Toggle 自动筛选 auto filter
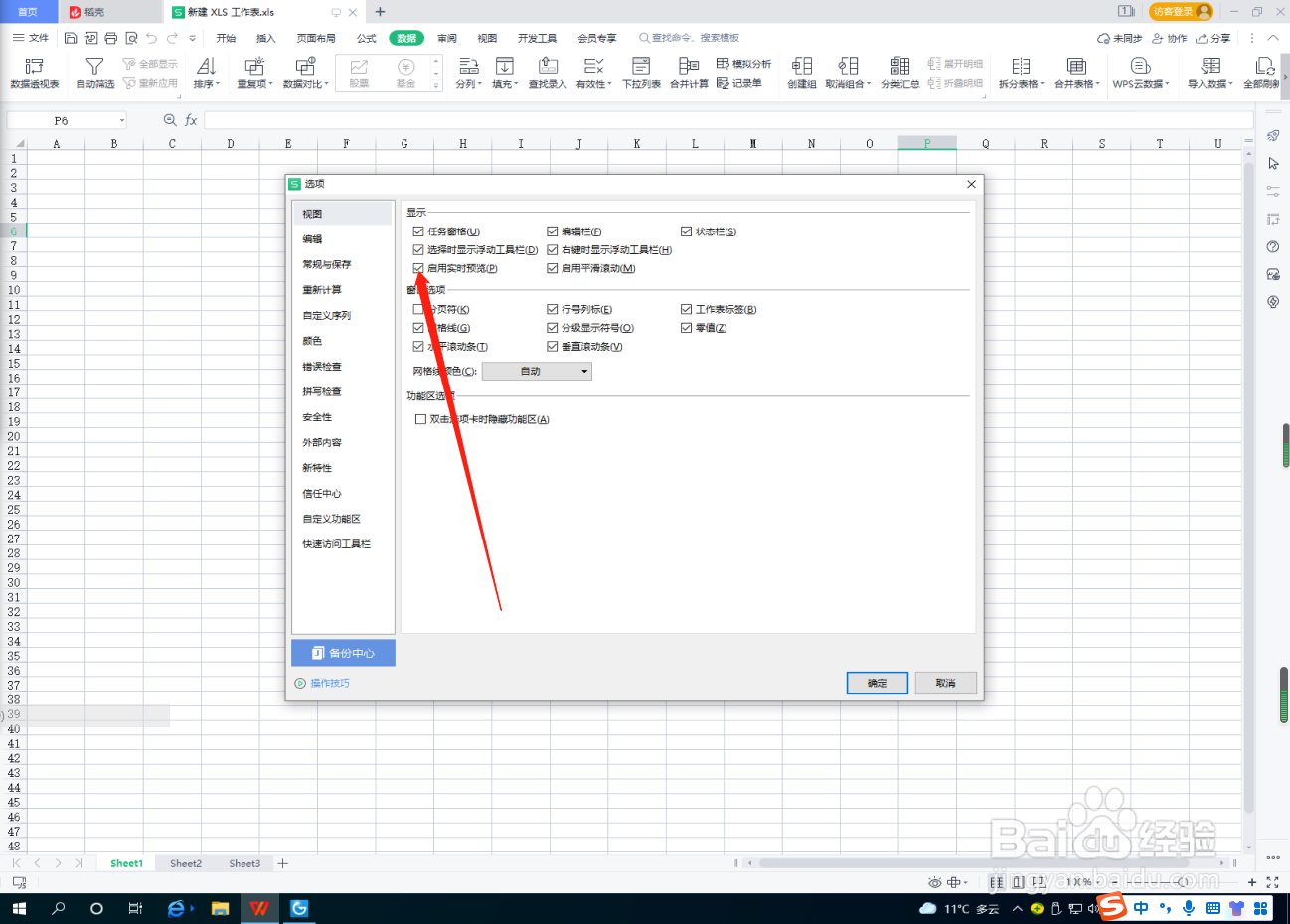 click(95, 74)
